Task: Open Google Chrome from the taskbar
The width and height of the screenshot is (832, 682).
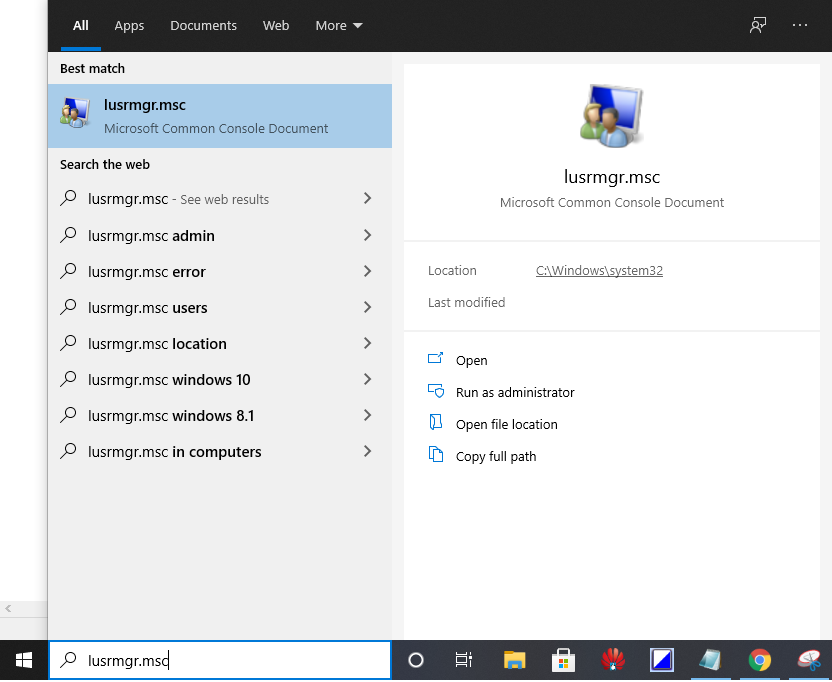Action: tap(760, 660)
